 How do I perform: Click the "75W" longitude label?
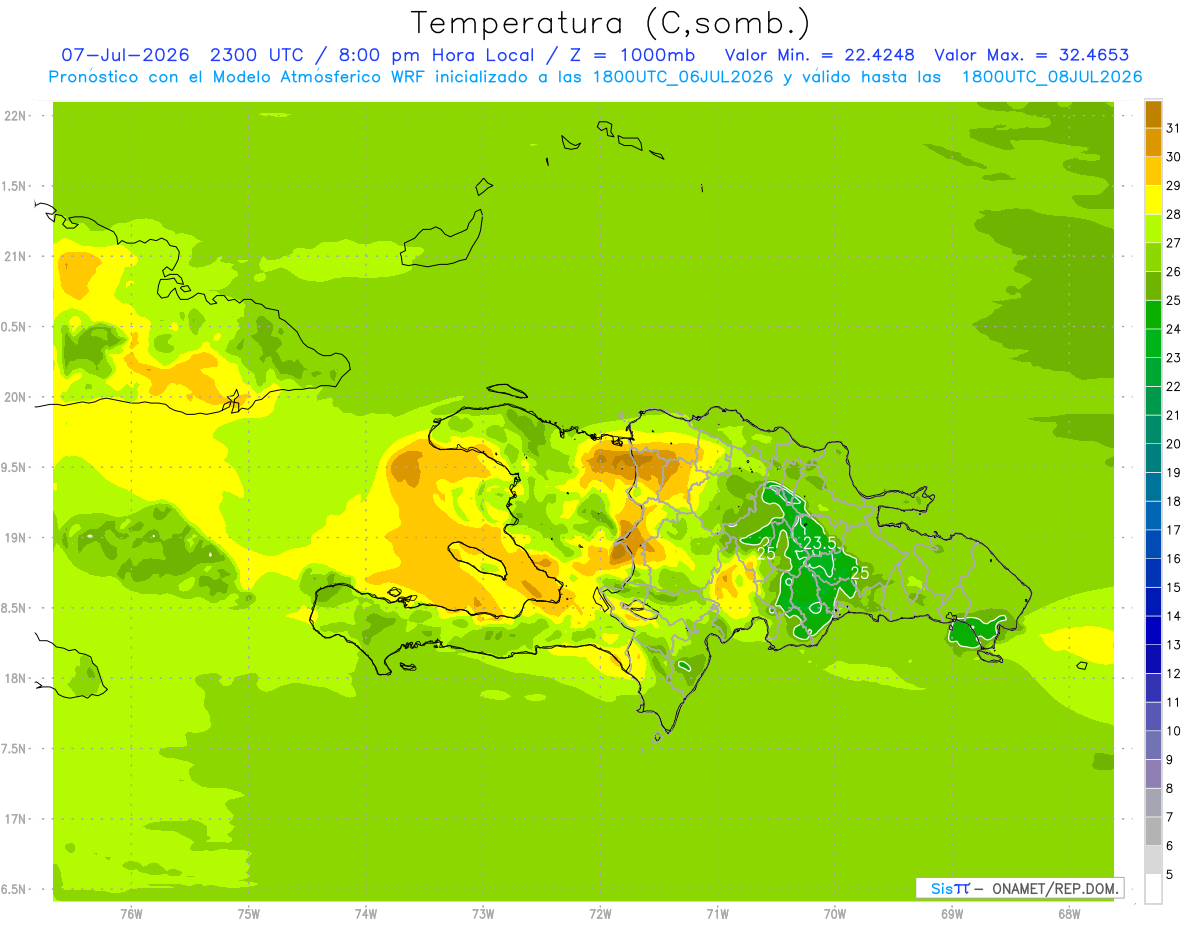(249, 914)
